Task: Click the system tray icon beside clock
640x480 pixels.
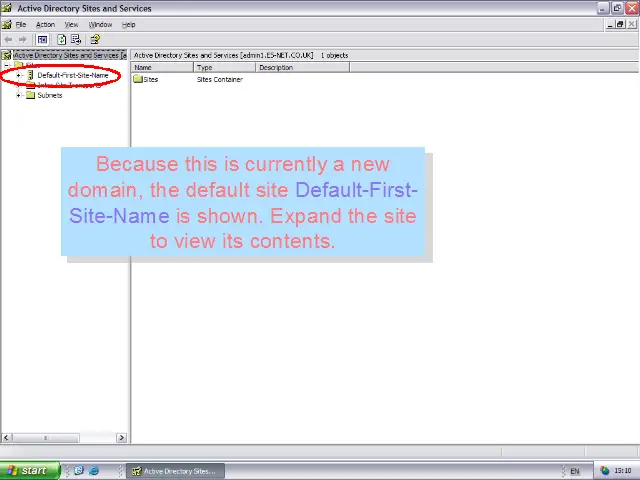Action: (604, 471)
